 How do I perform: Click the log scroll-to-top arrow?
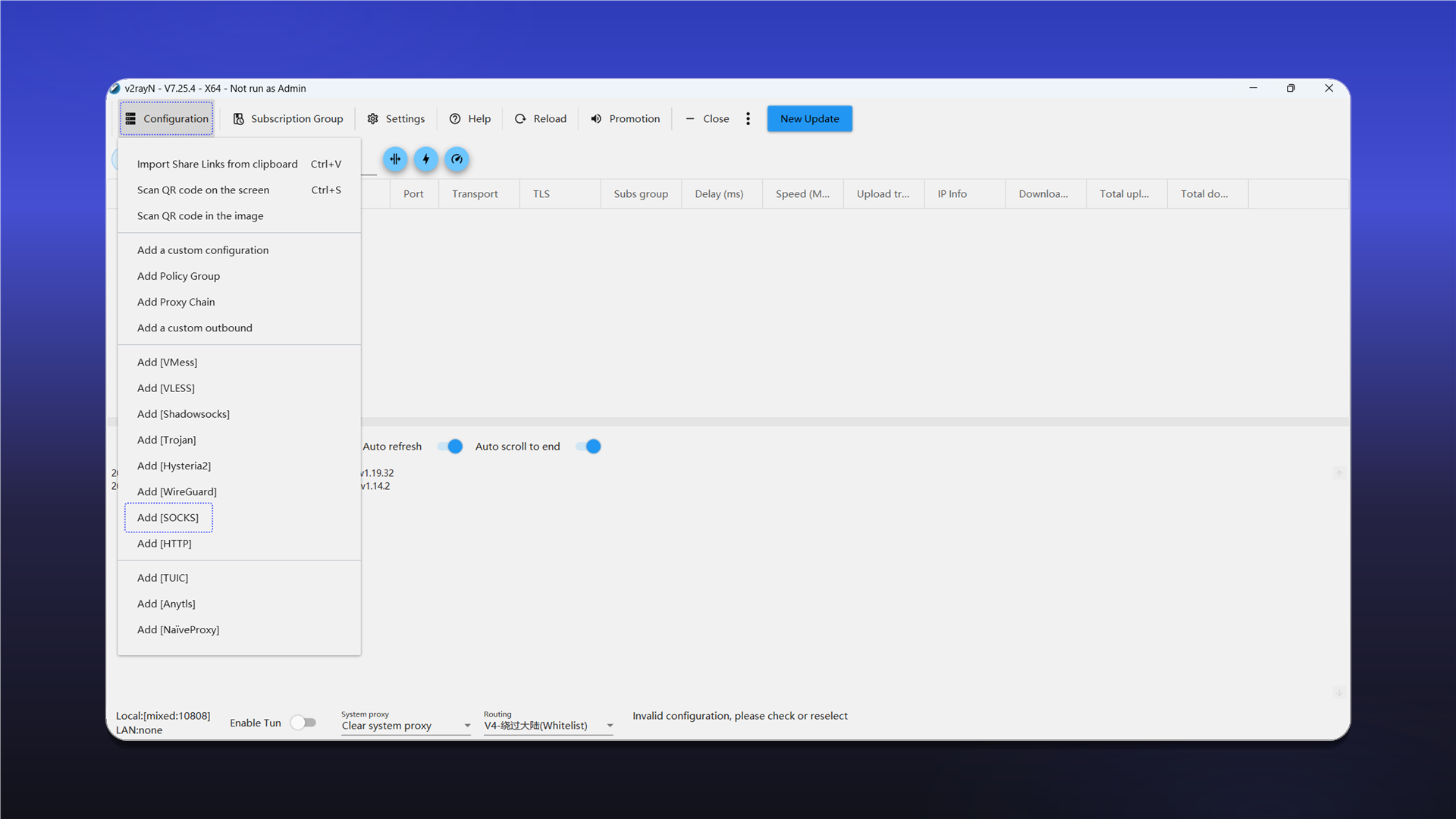click(1339, 474)
